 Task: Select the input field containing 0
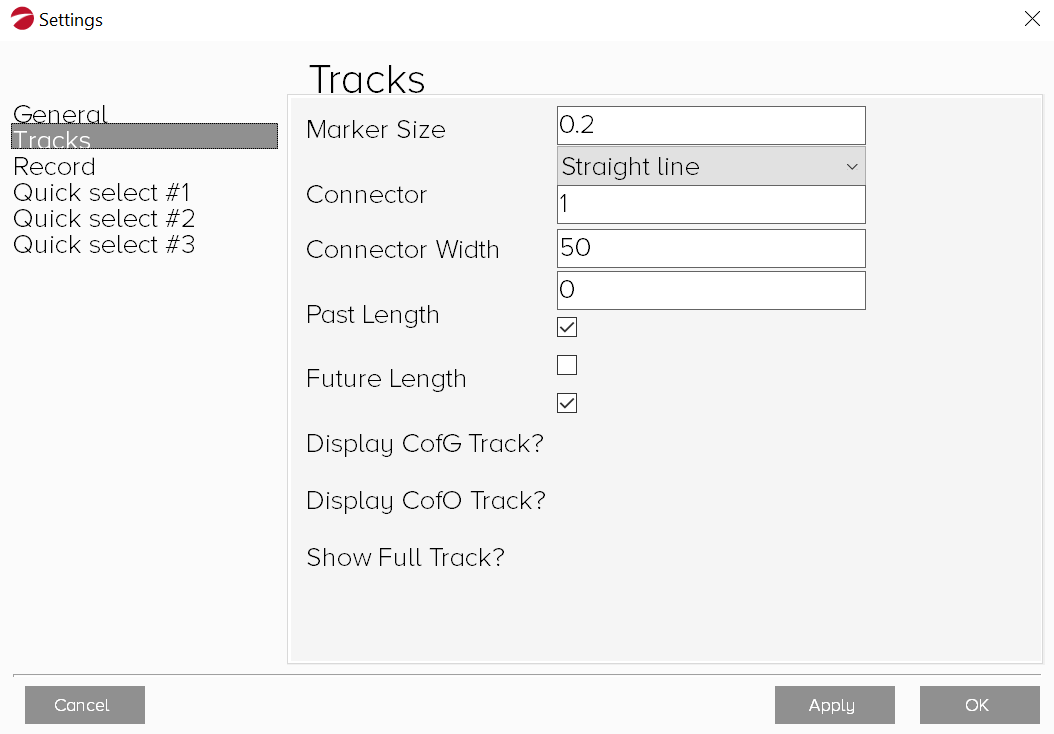(x=710, y=290)
